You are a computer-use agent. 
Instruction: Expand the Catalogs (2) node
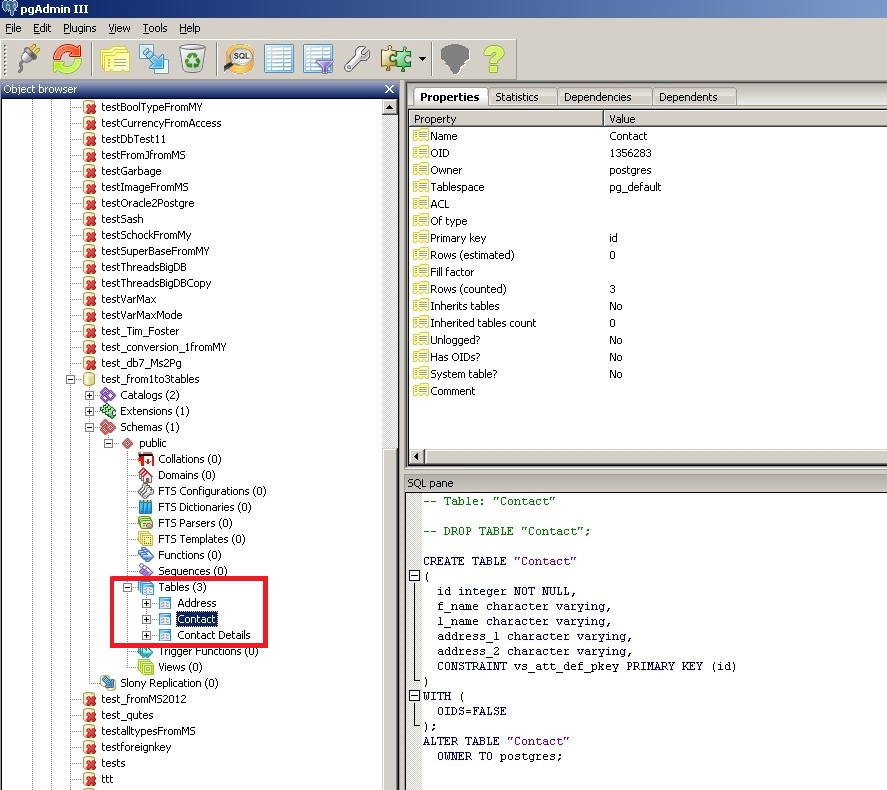[x=89, y=395]
